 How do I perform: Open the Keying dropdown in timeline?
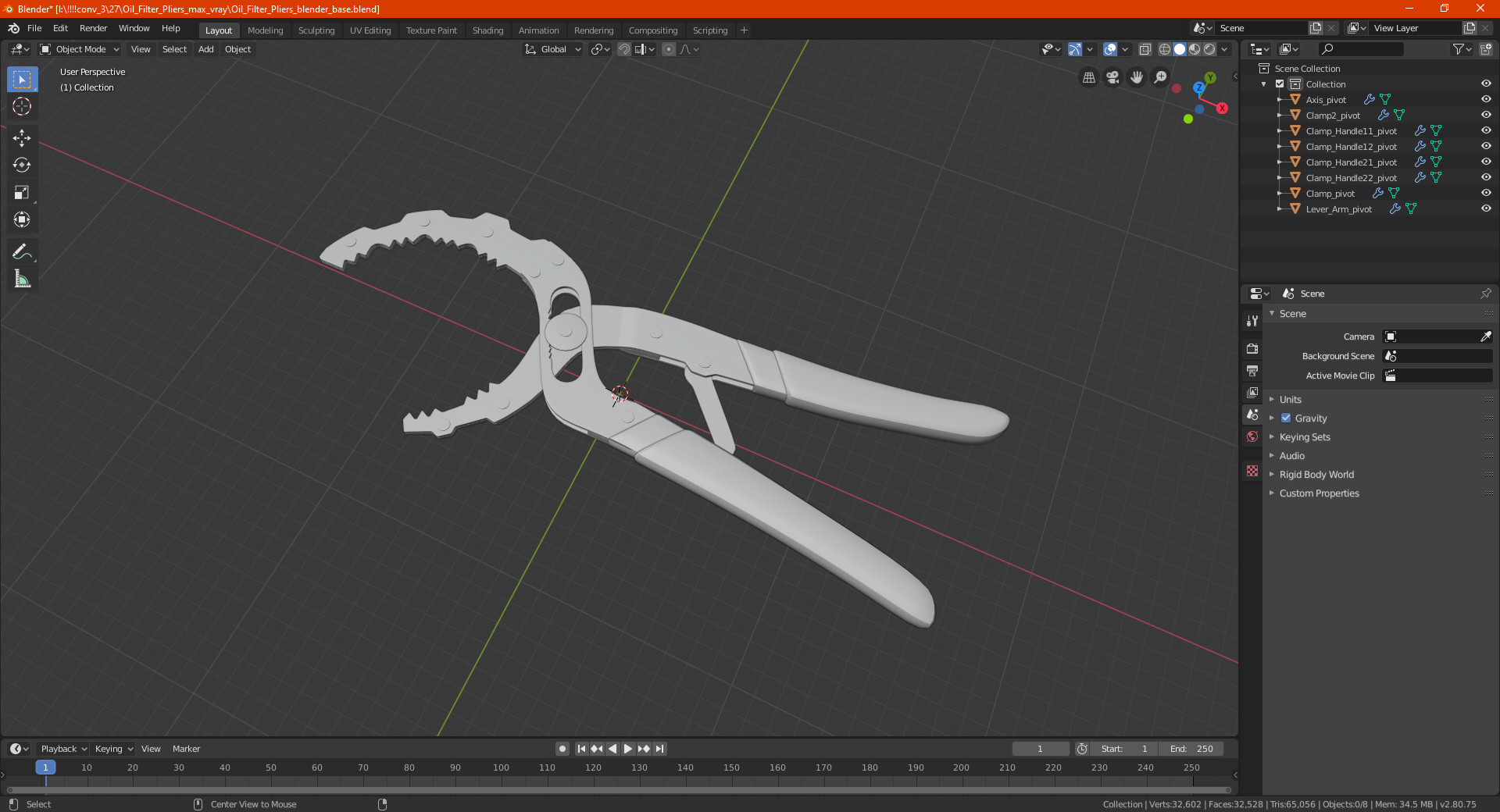(113, 749)
